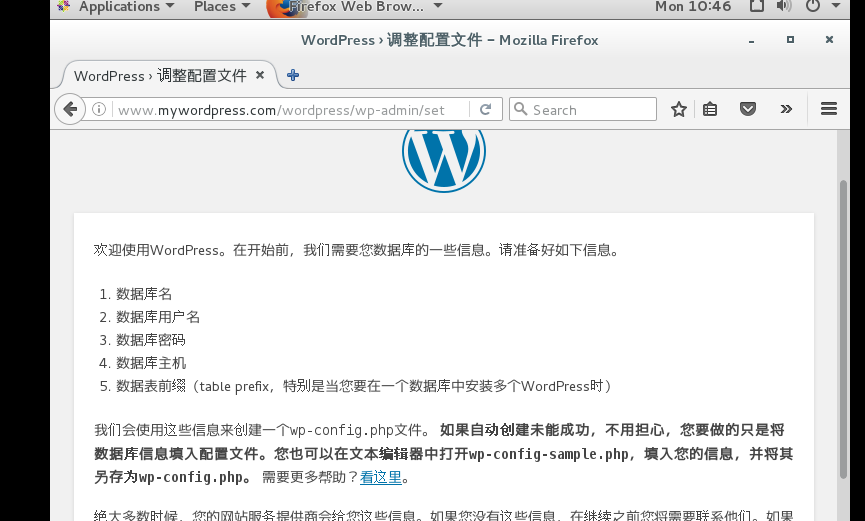Go back using the browser back arrow
The height and width of the screenshot is (521, 865).
click(70, 109)
